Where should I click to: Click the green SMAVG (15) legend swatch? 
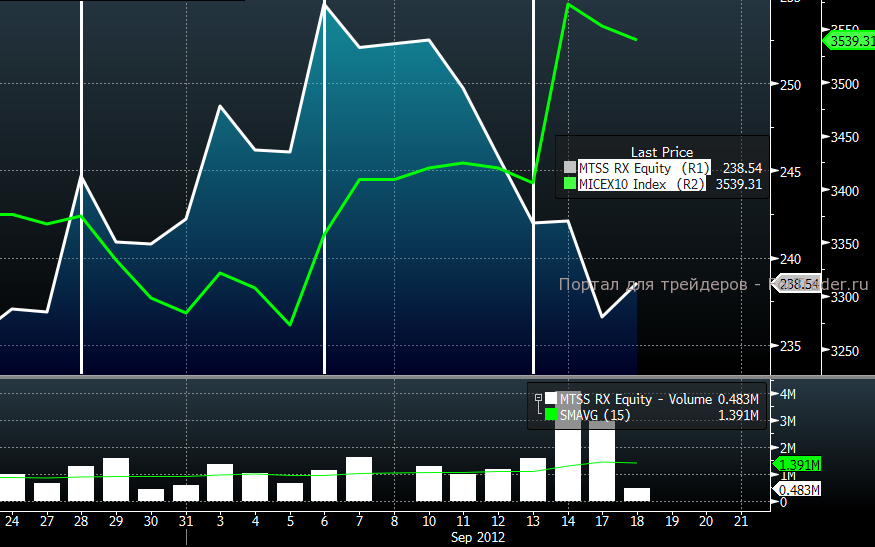pyautogui.click(x=551, y=414)
